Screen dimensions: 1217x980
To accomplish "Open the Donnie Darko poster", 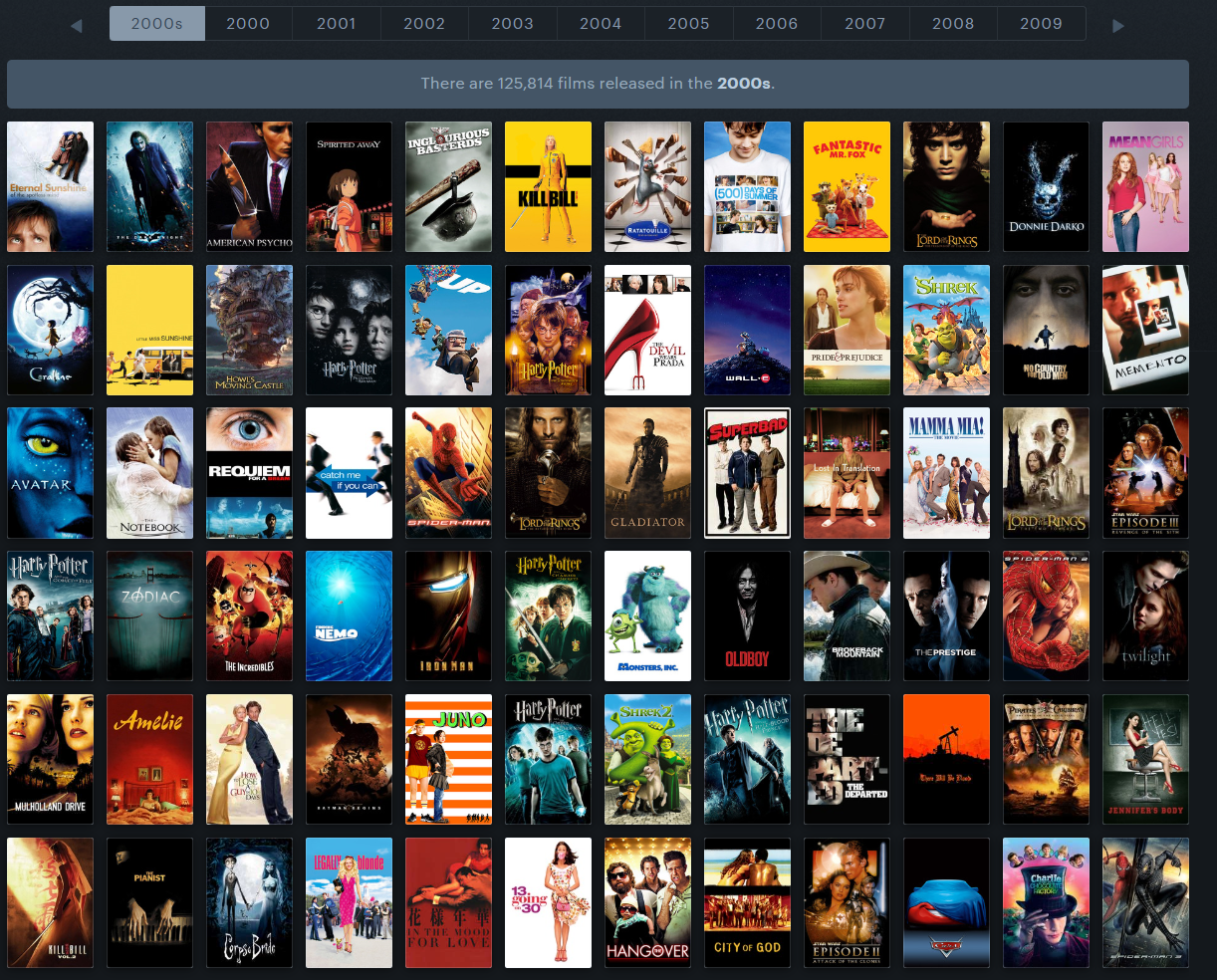I will click(x=1046, y=187).
